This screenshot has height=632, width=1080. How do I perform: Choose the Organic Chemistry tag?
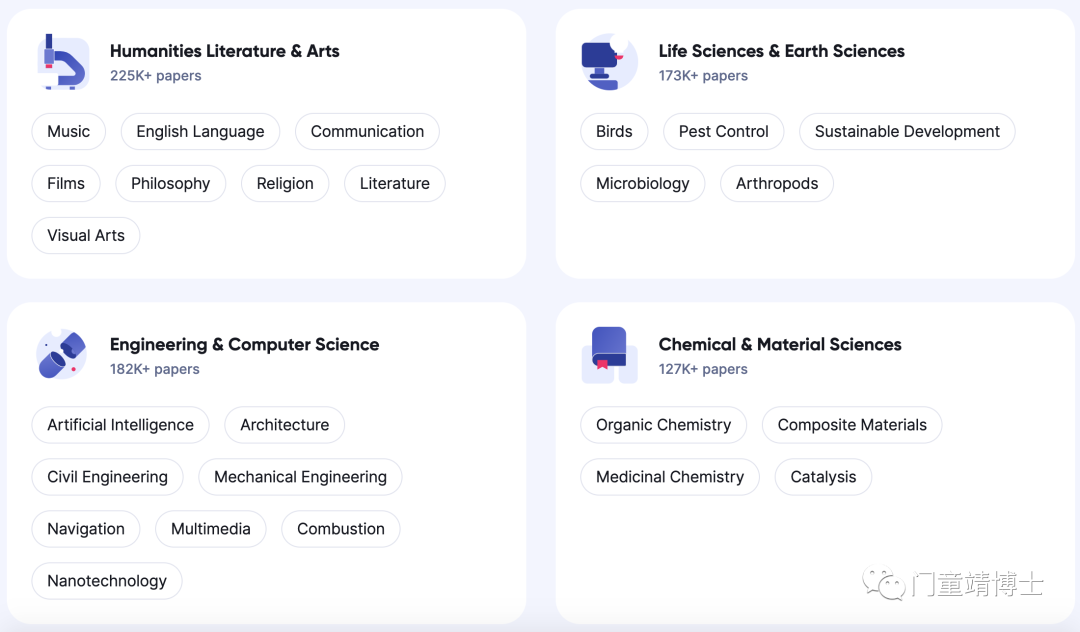663,425
